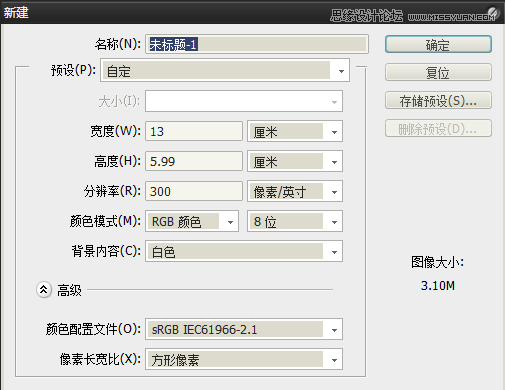Click the 图像大小 value 3.10M

click(437, 286)
